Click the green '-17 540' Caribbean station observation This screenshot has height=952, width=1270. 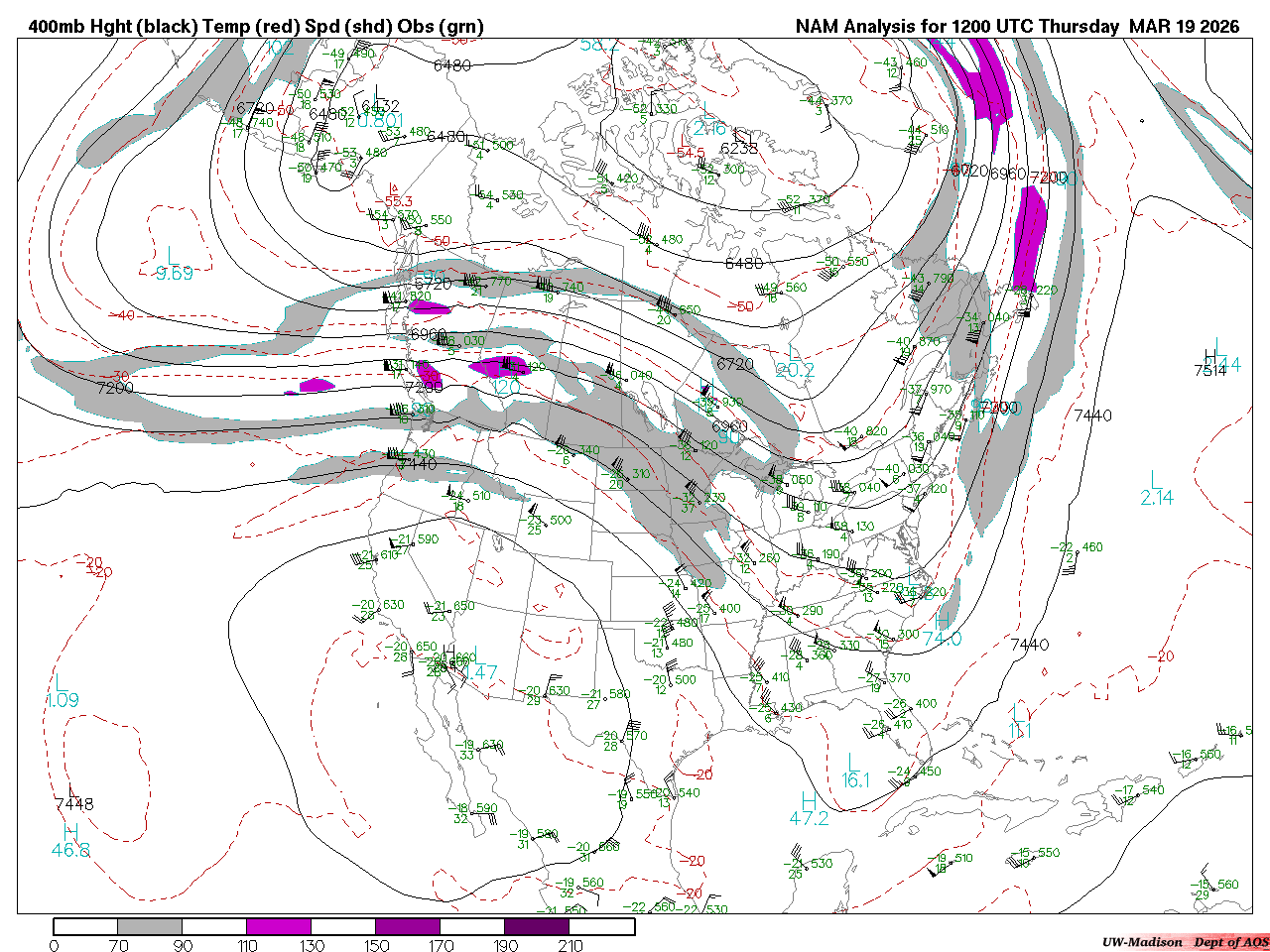click(x=1137, y=790)
